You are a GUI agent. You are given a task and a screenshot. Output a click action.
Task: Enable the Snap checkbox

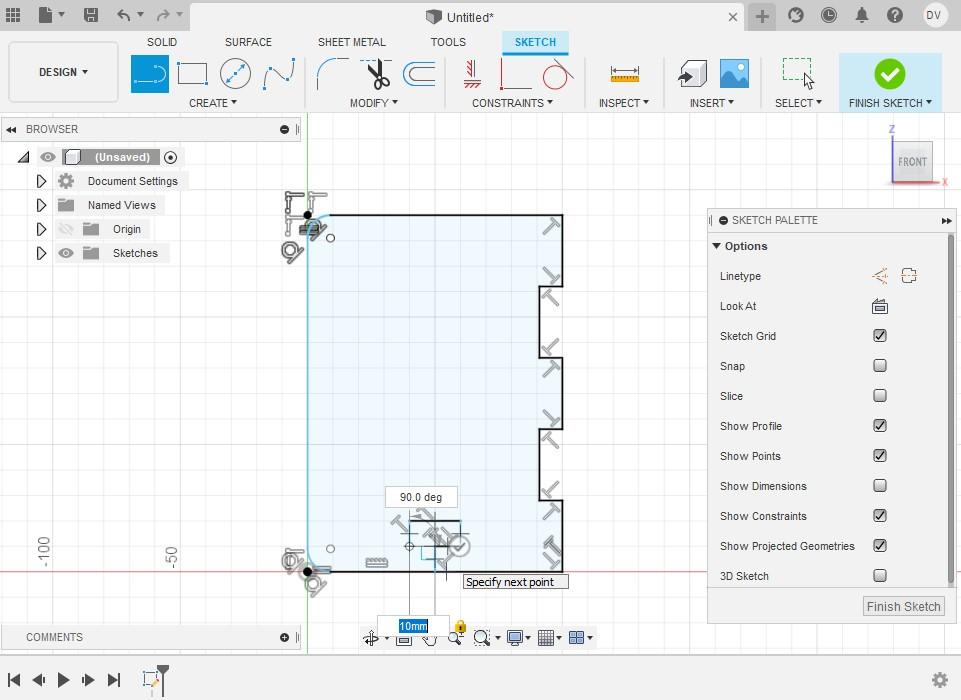[880, 366]
